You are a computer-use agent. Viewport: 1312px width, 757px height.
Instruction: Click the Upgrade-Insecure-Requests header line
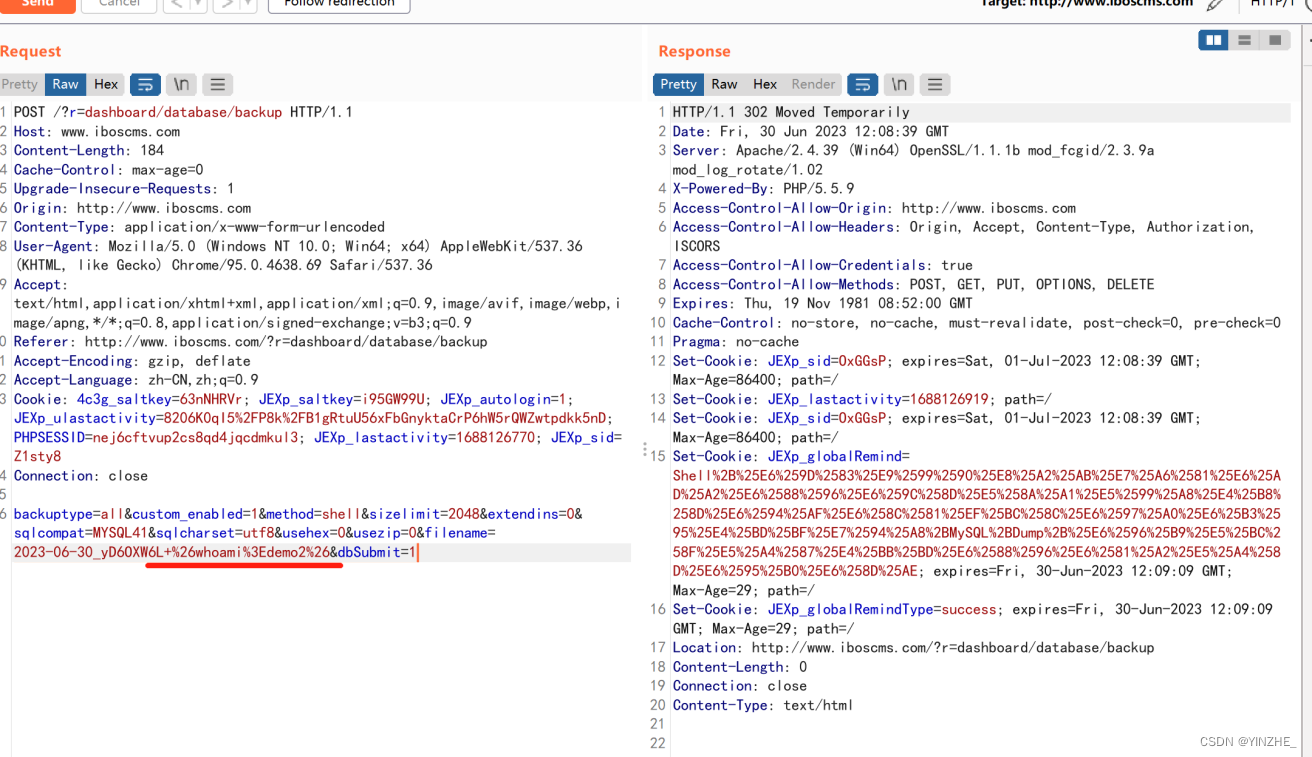(x=124, y=188)
